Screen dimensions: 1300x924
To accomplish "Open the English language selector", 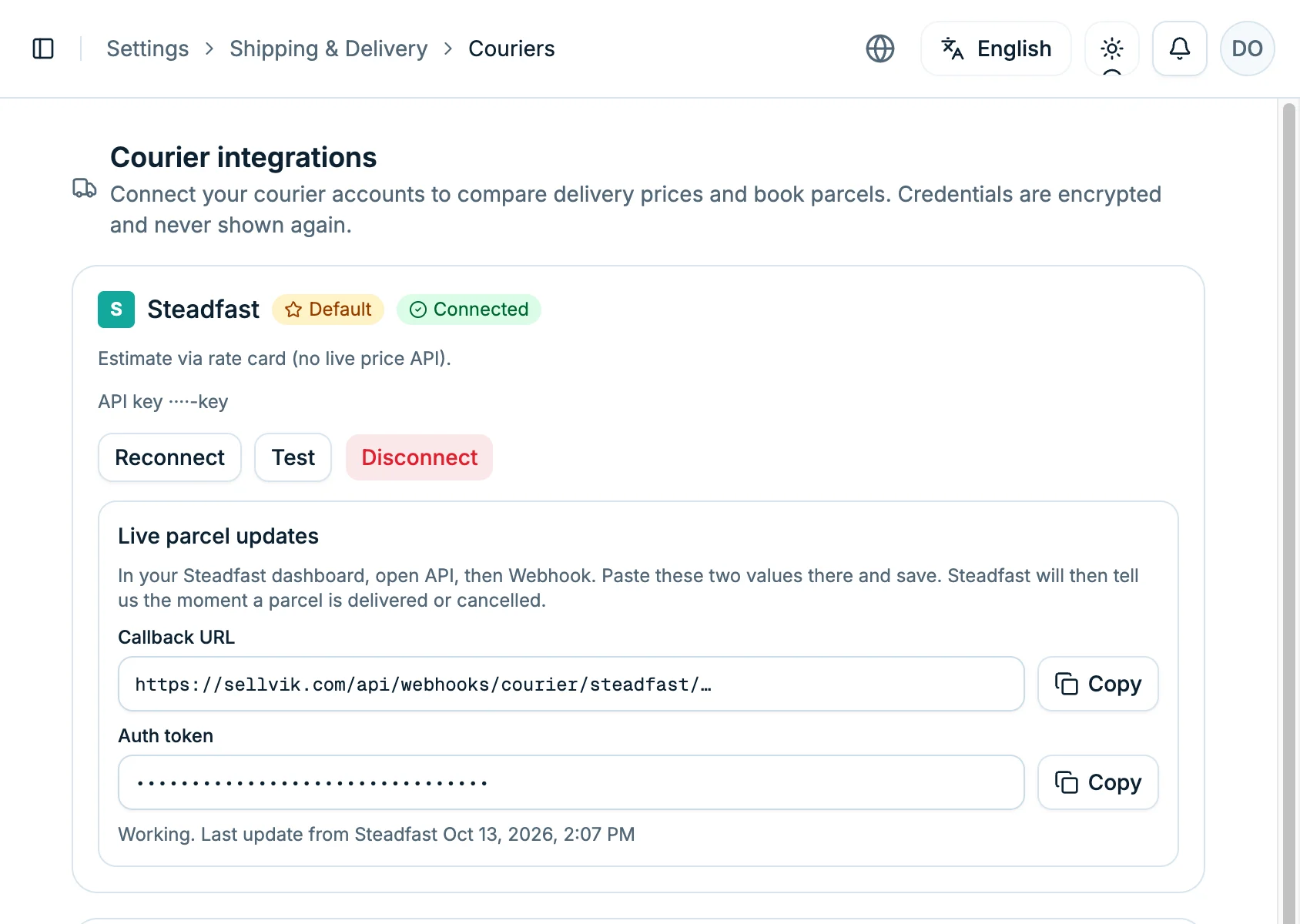I will coord(996,49).
